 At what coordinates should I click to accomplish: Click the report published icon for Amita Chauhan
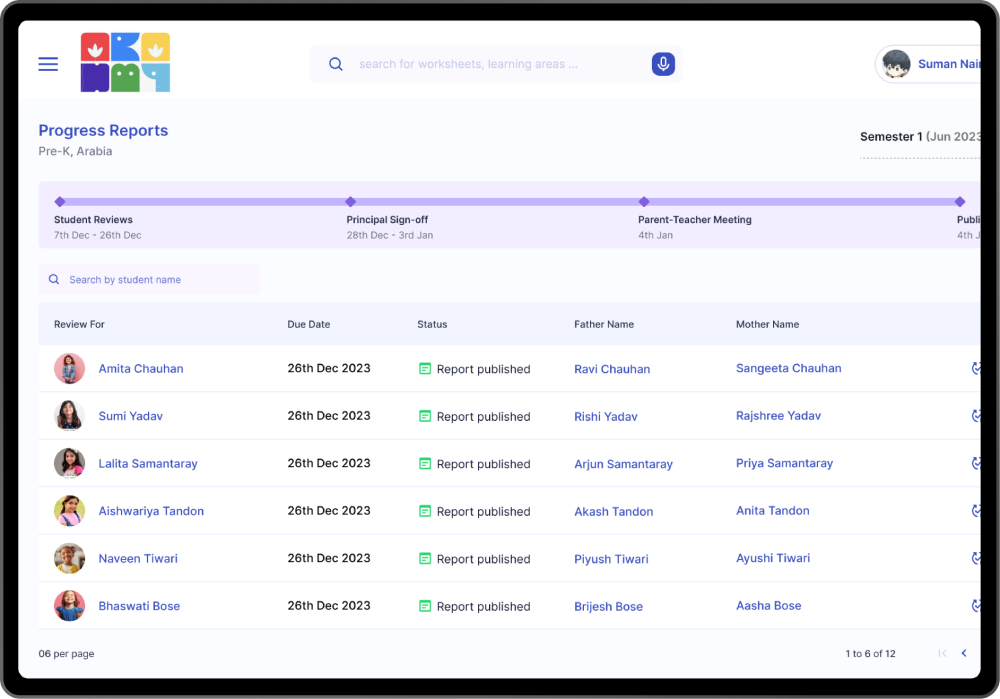[425, 369]
